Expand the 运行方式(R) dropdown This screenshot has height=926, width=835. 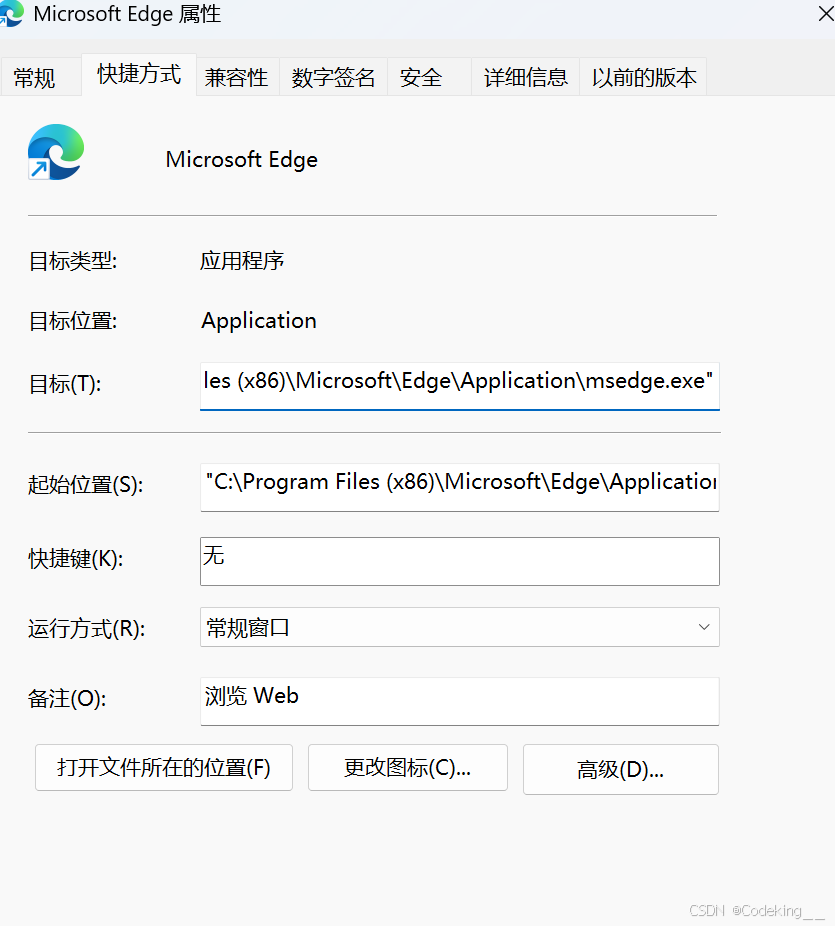[x=459, y=627]
